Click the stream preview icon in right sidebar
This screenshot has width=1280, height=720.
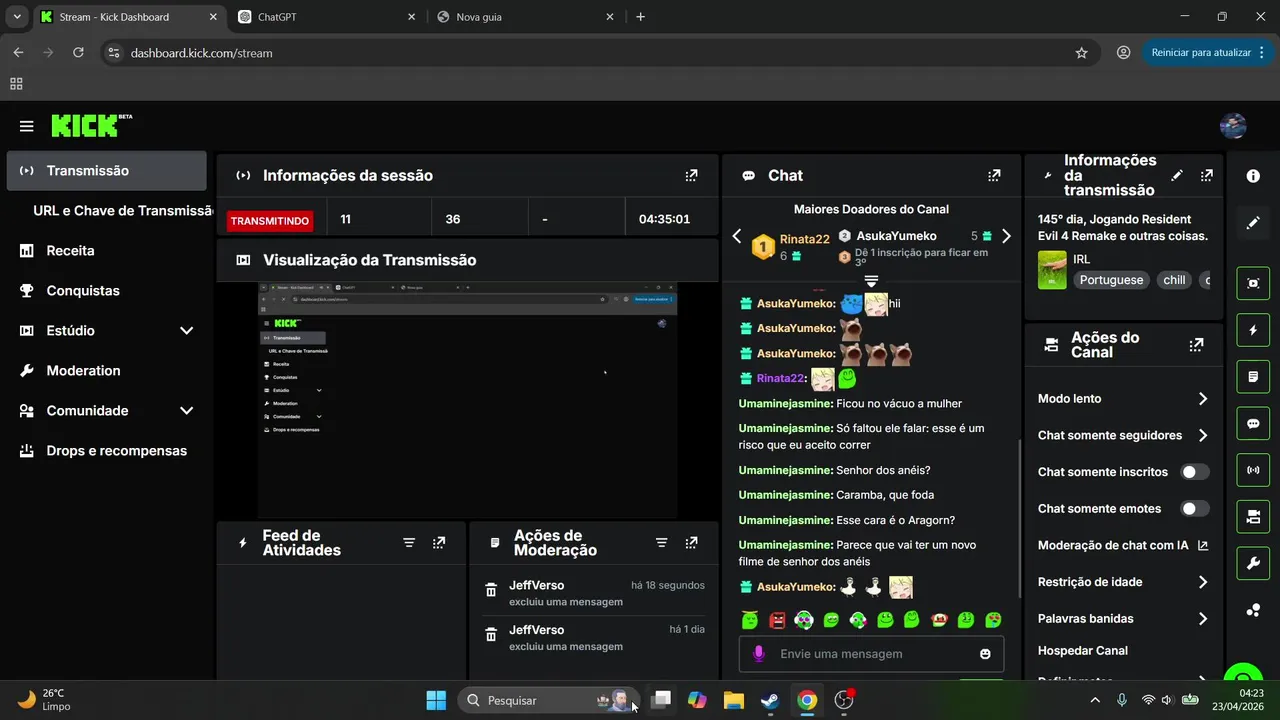(x=1253, y=283)
